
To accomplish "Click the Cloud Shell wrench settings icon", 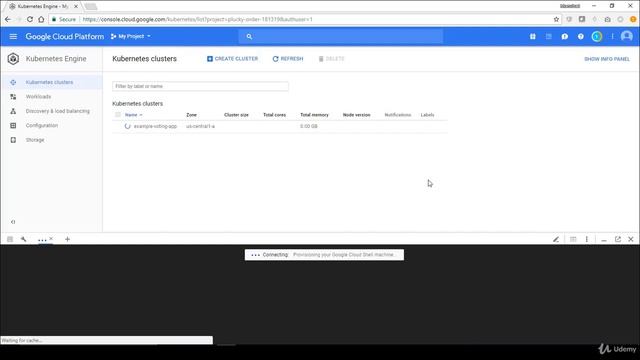I will point(24,239).
